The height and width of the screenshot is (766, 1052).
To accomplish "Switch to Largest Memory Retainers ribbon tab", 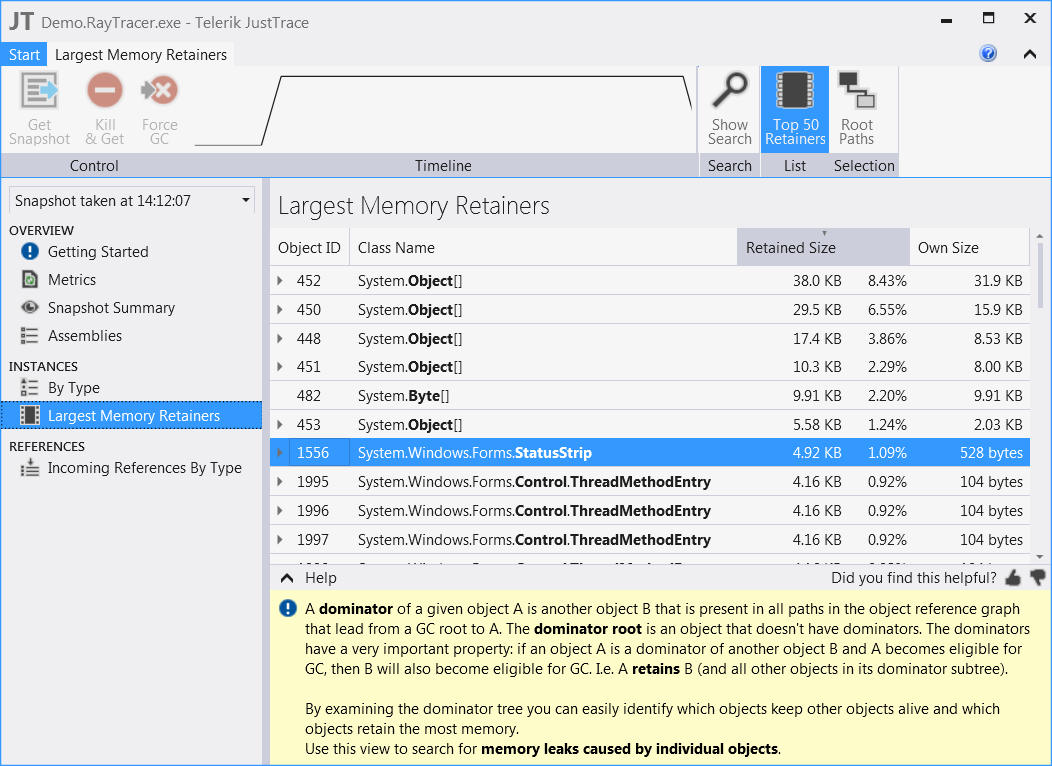I will pos(141,54).
